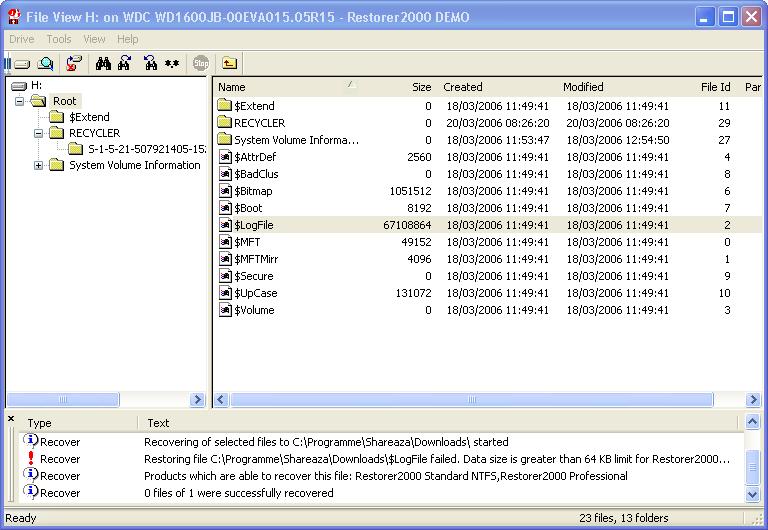Image resolution: width=768 pixels, height=530 pixels.
Task: Click file list scroll left arrow
Action: tap(221, 400)
